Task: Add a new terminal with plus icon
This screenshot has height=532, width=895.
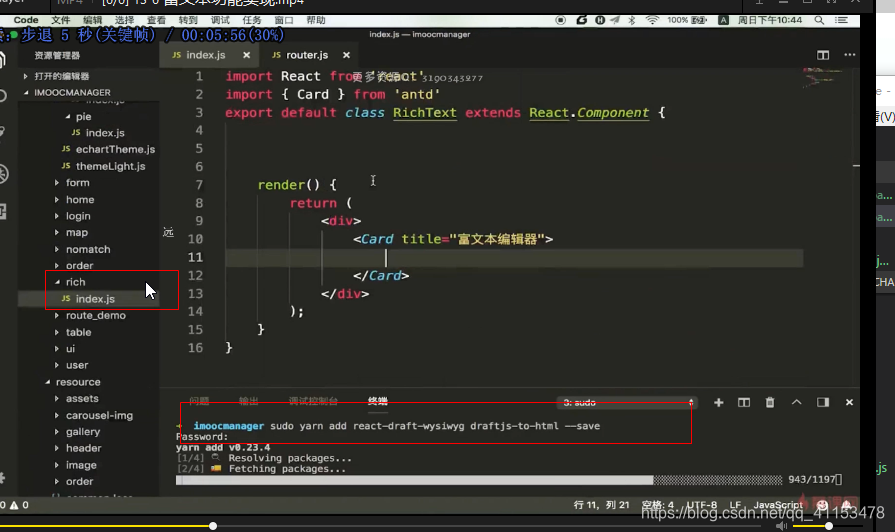Action: click(x=719, y=402)
